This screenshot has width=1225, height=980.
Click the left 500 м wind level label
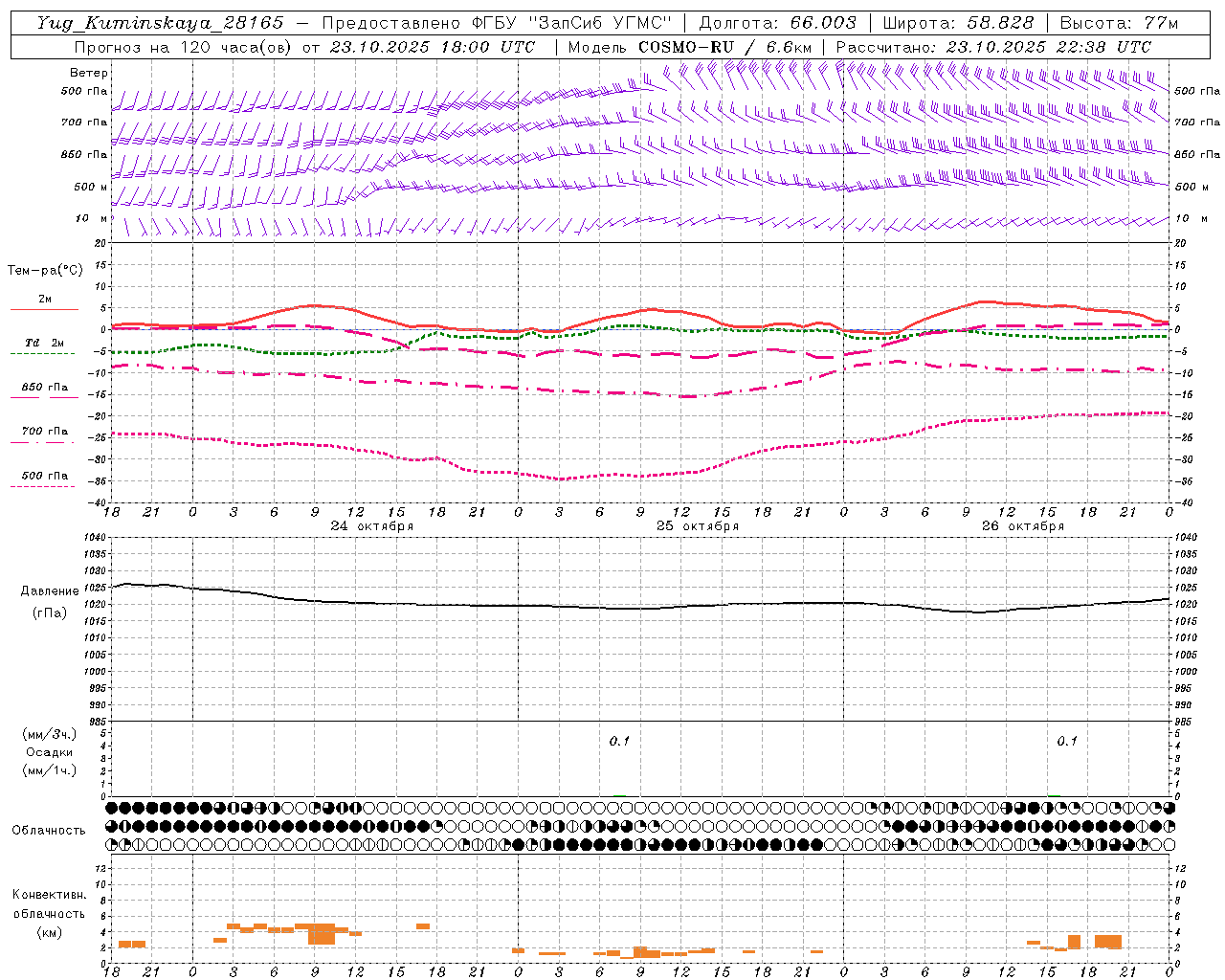click(x=91, y=187)
